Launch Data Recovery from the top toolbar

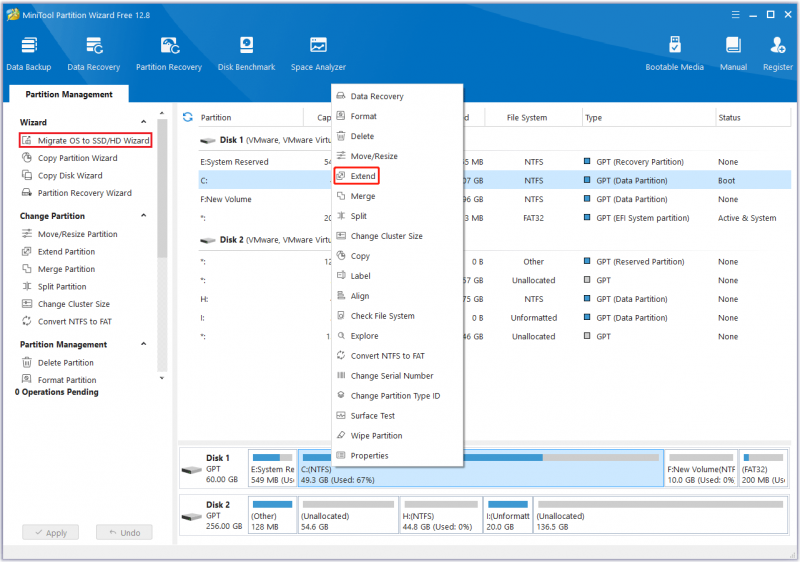point(93,54)
